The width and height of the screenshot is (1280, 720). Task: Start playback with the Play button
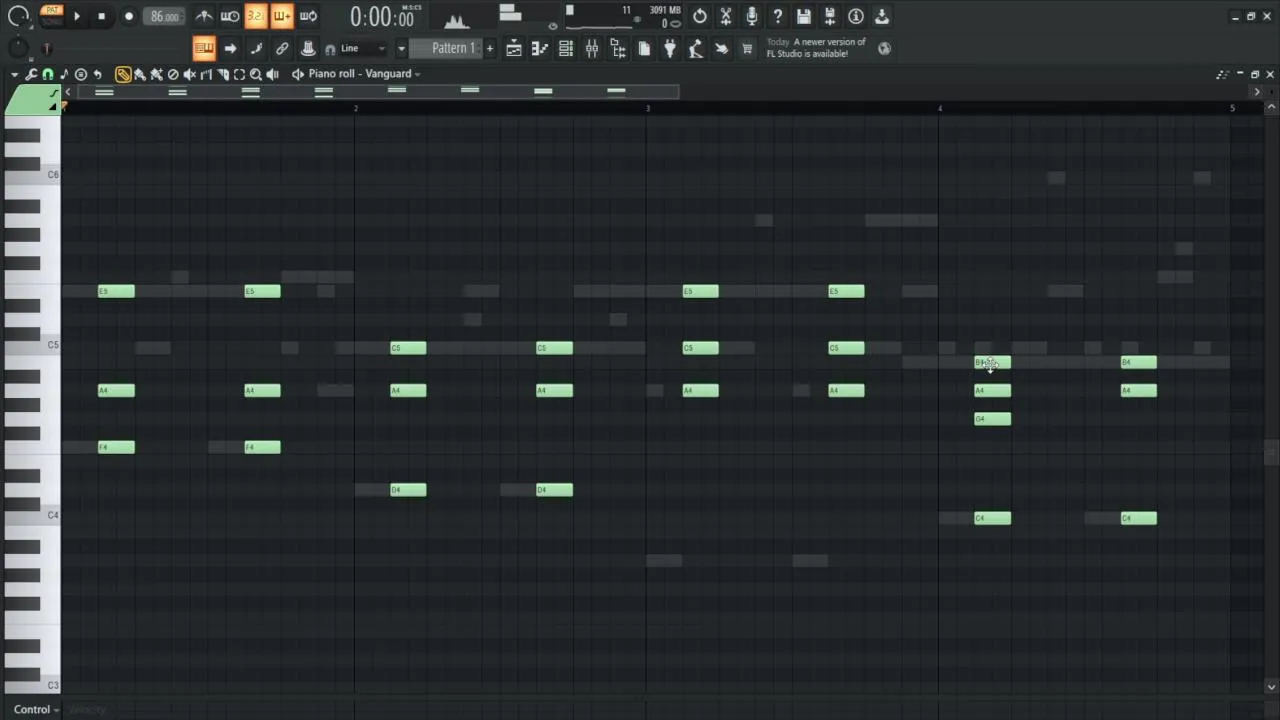click(77, 16)
